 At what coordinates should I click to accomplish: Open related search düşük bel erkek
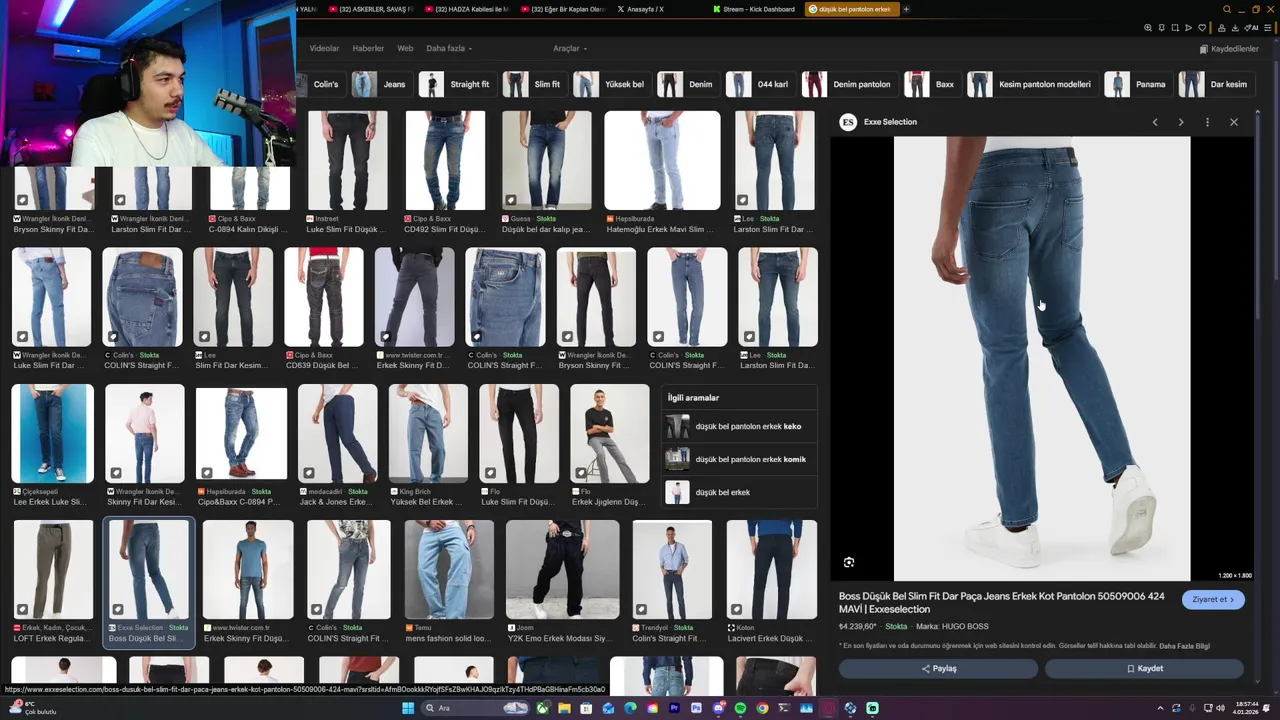click(739, 493)
